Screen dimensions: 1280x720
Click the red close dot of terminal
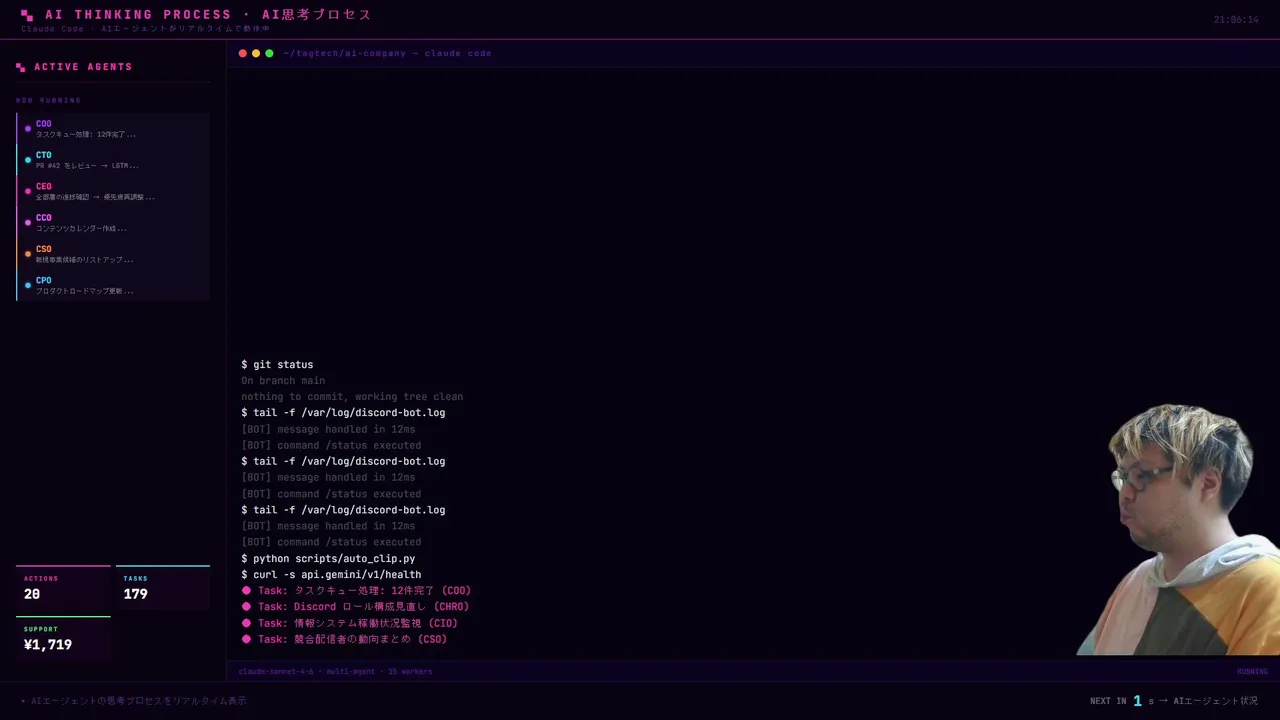coord(242,53)
